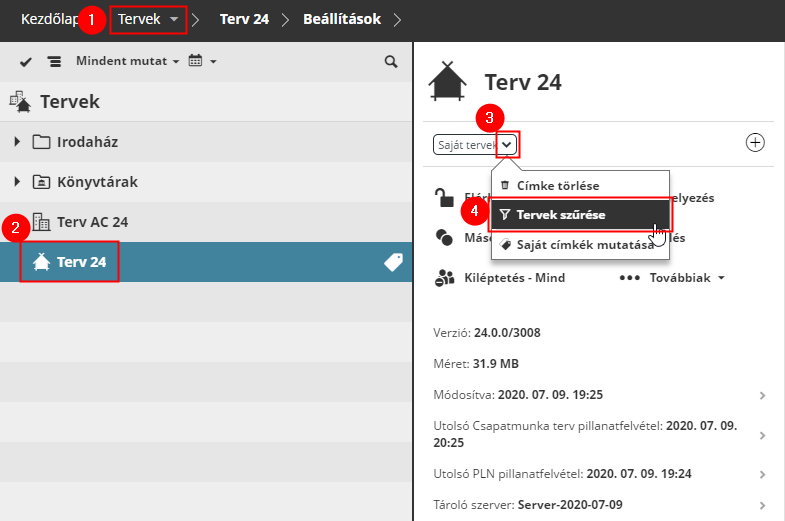The width and height of the screenshot is (785, 521).
Task: Click the Kiléptetés users icon
Action: point(445,278)
